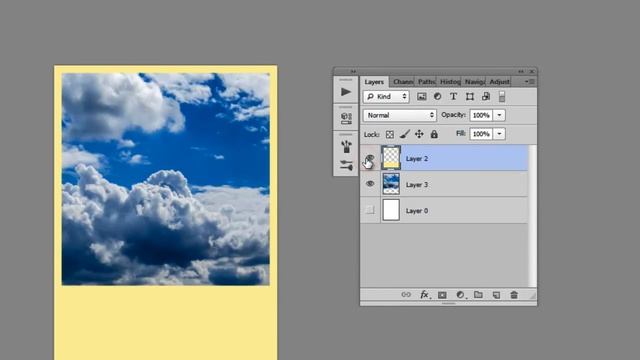
Task: Expand the side icon dock double-arrow
Action: pyautogui.click(x=353, y=71)
